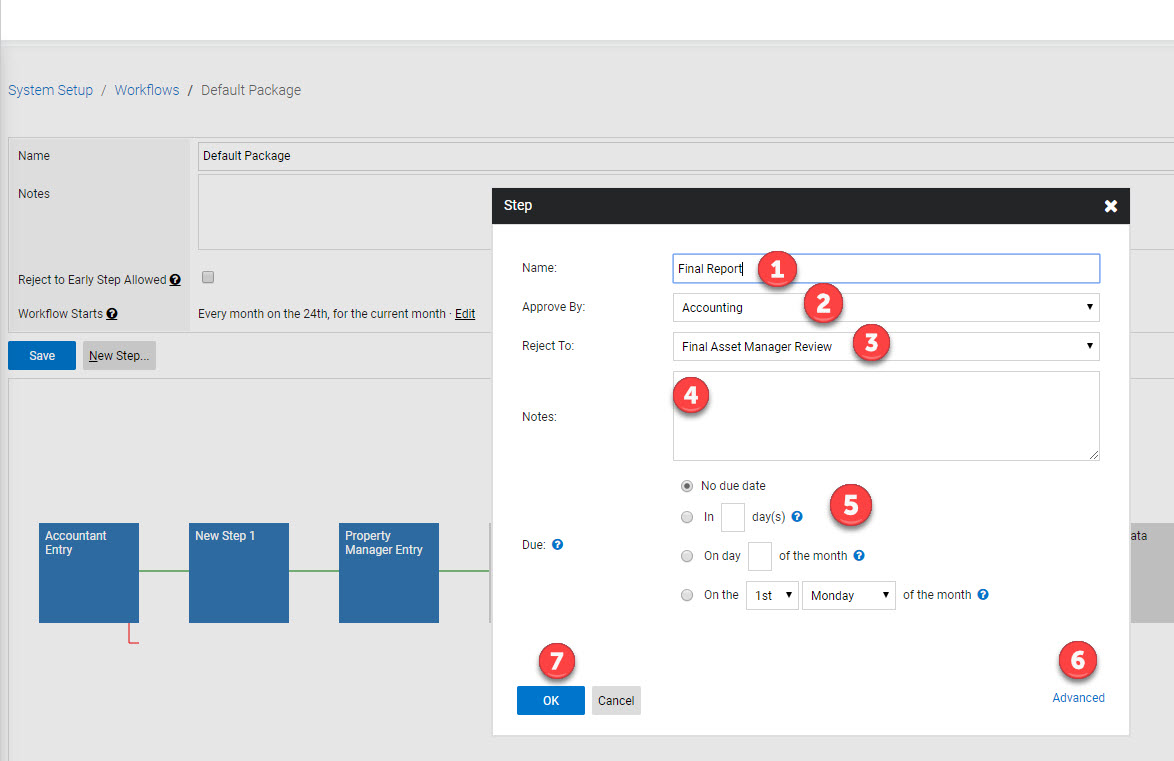
Task: Navigate to System Setup breadcrumb
Action: [50, 89]
